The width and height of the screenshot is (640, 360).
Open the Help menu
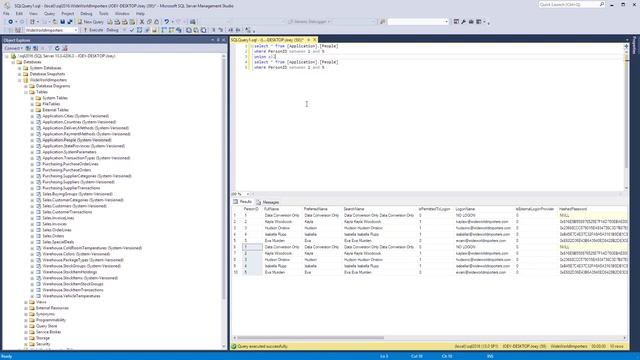tap(140, 13)
